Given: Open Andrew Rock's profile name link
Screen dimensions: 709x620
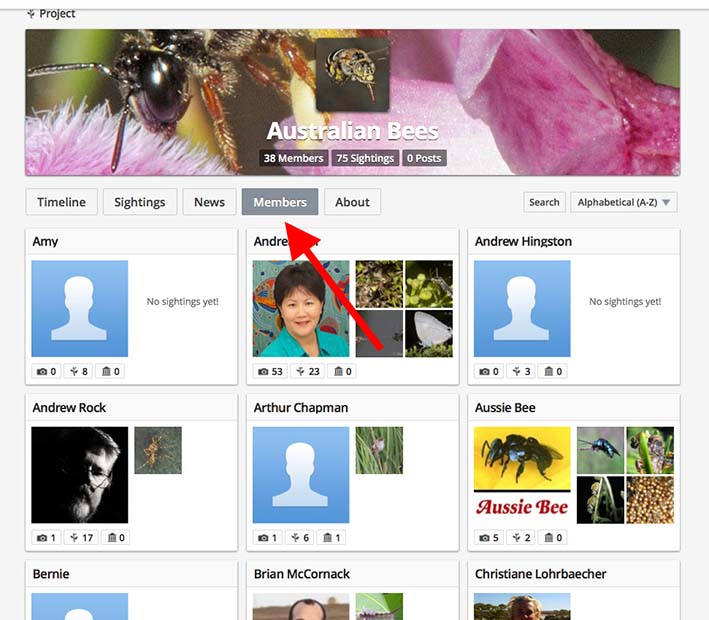Looking at the screenshot, I should (x=69, y=408).
